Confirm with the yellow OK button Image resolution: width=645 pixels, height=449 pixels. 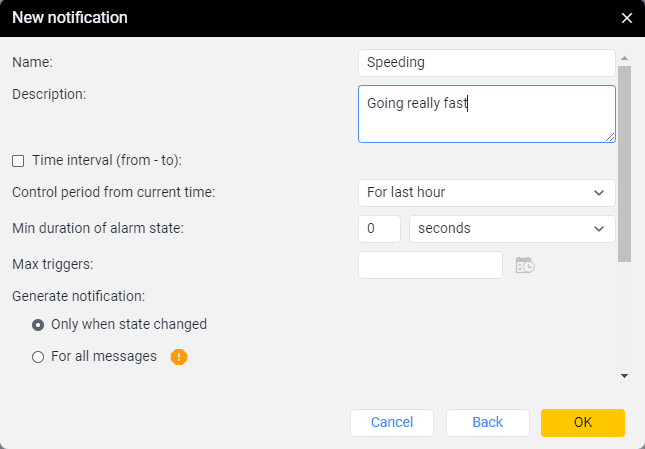tap(583, 422)
